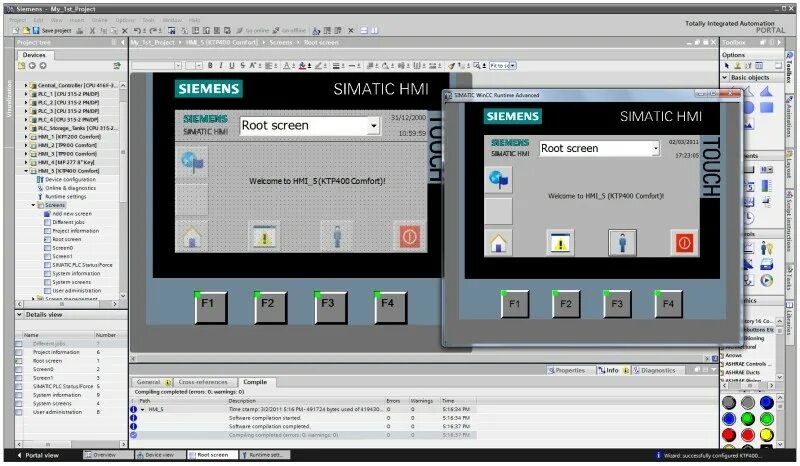Open the Edit menu

(38, 20)
